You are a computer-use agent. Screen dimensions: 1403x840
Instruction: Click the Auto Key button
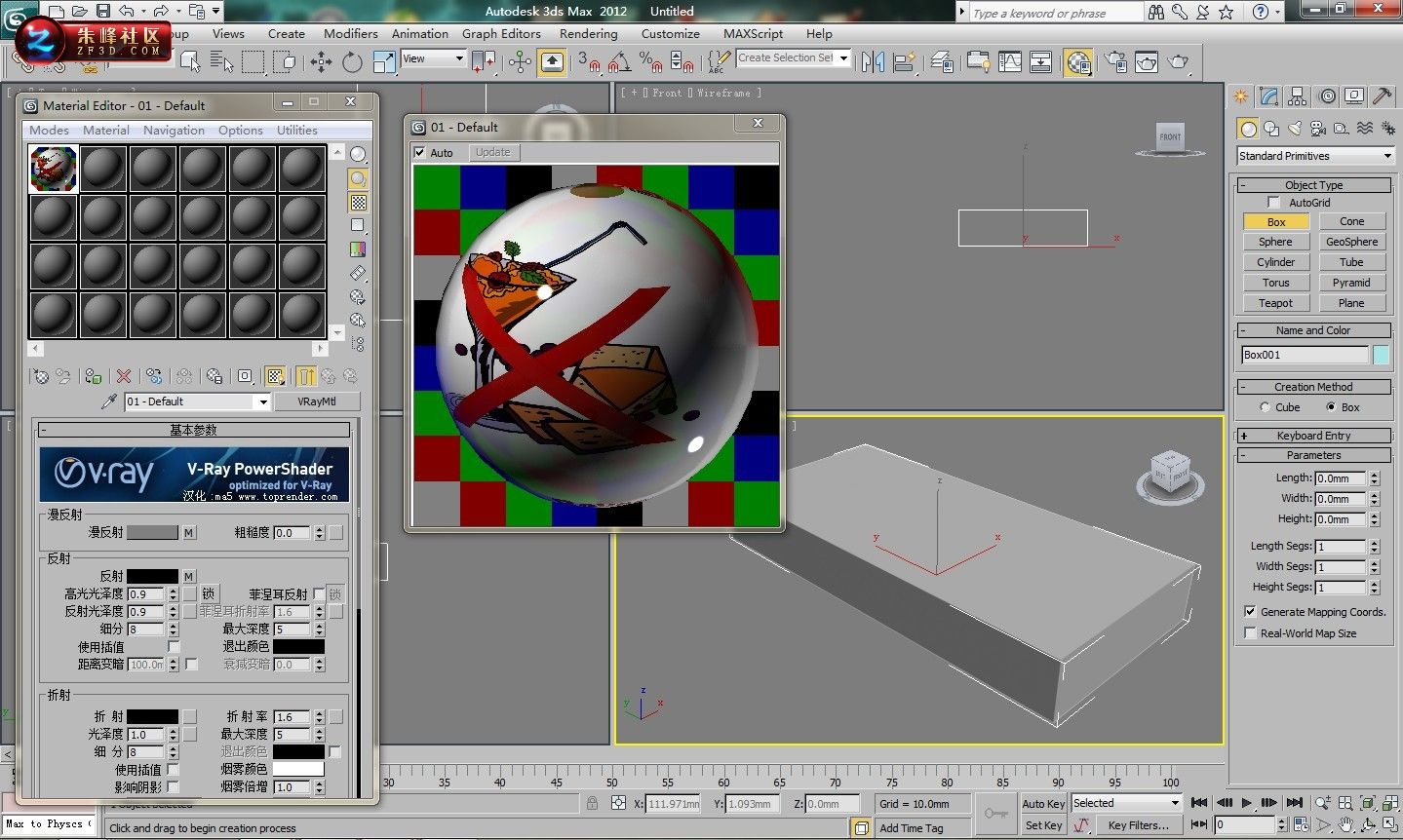tap(1043, 804)
